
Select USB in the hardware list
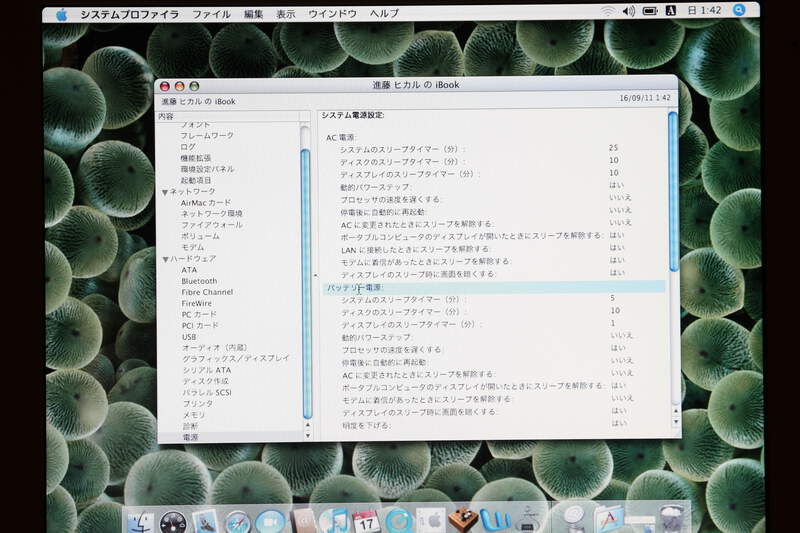(189, 337)
